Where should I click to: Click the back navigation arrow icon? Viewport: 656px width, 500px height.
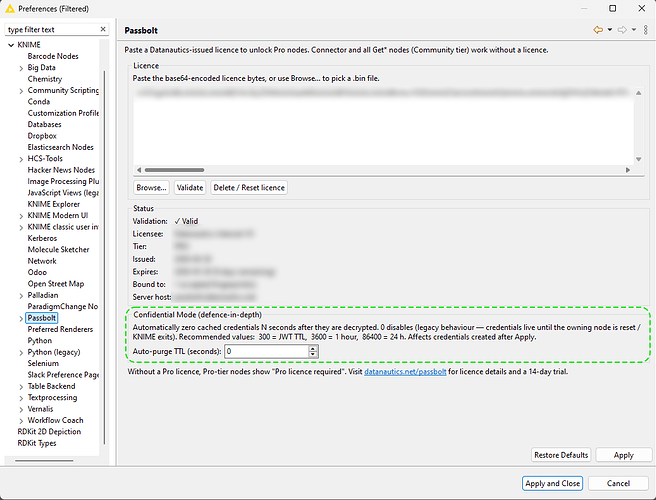[x=598, y=30]
